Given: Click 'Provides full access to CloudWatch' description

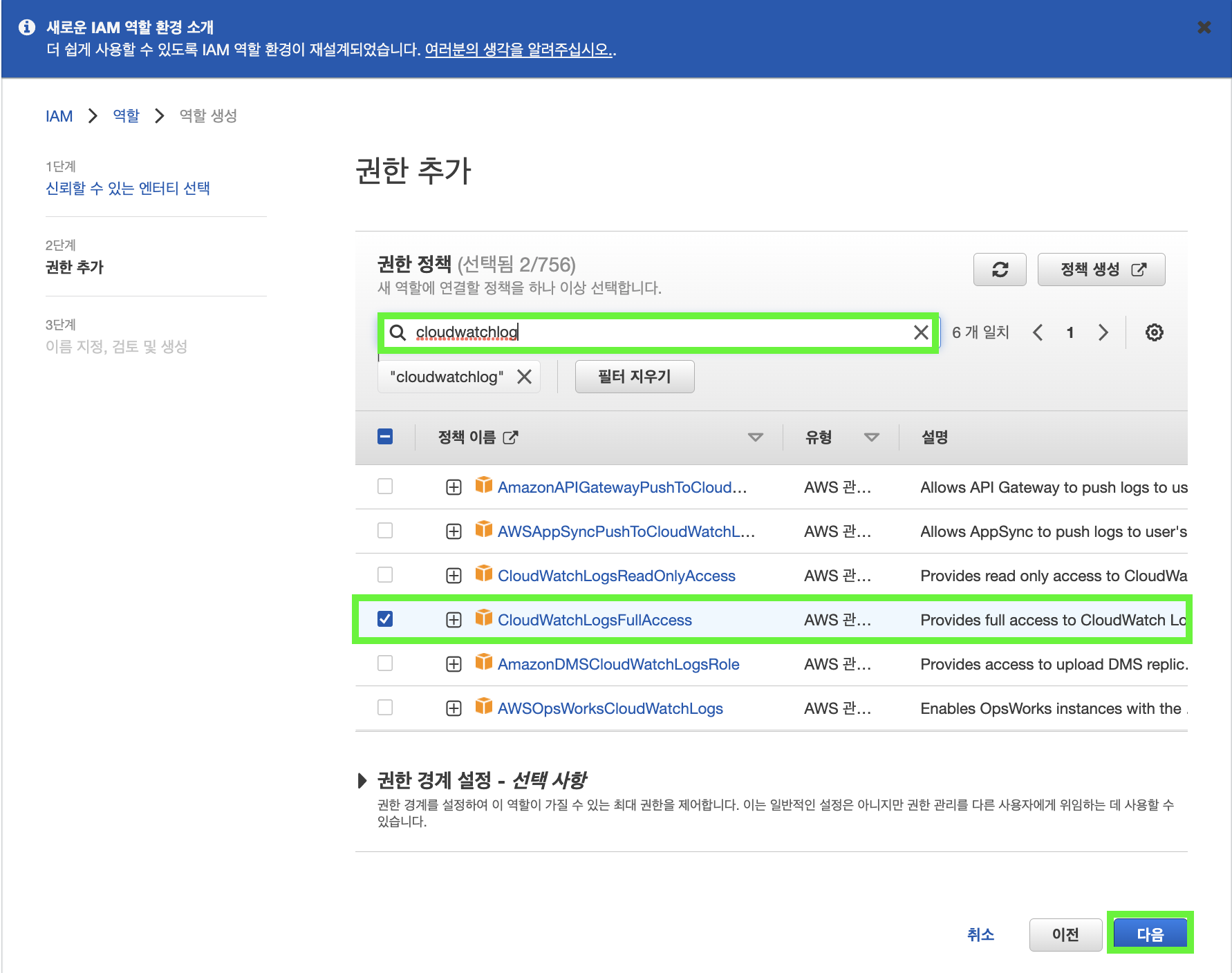Looking at the screenshot, I should (x=1054, y=621).
